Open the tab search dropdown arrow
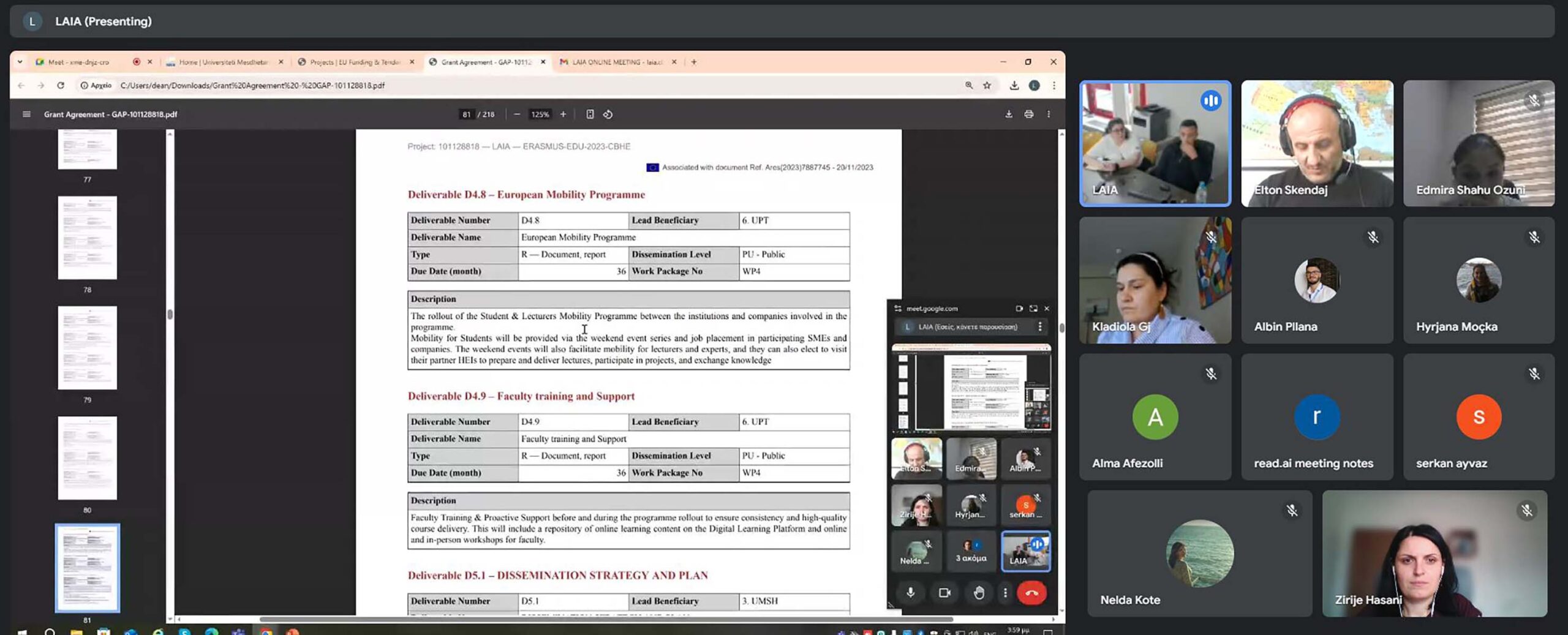 (x=20, y=62)
